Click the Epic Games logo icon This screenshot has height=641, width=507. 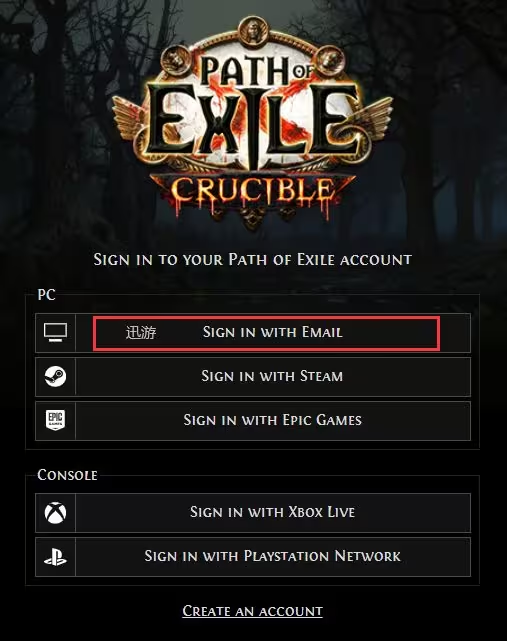[56, 420]
